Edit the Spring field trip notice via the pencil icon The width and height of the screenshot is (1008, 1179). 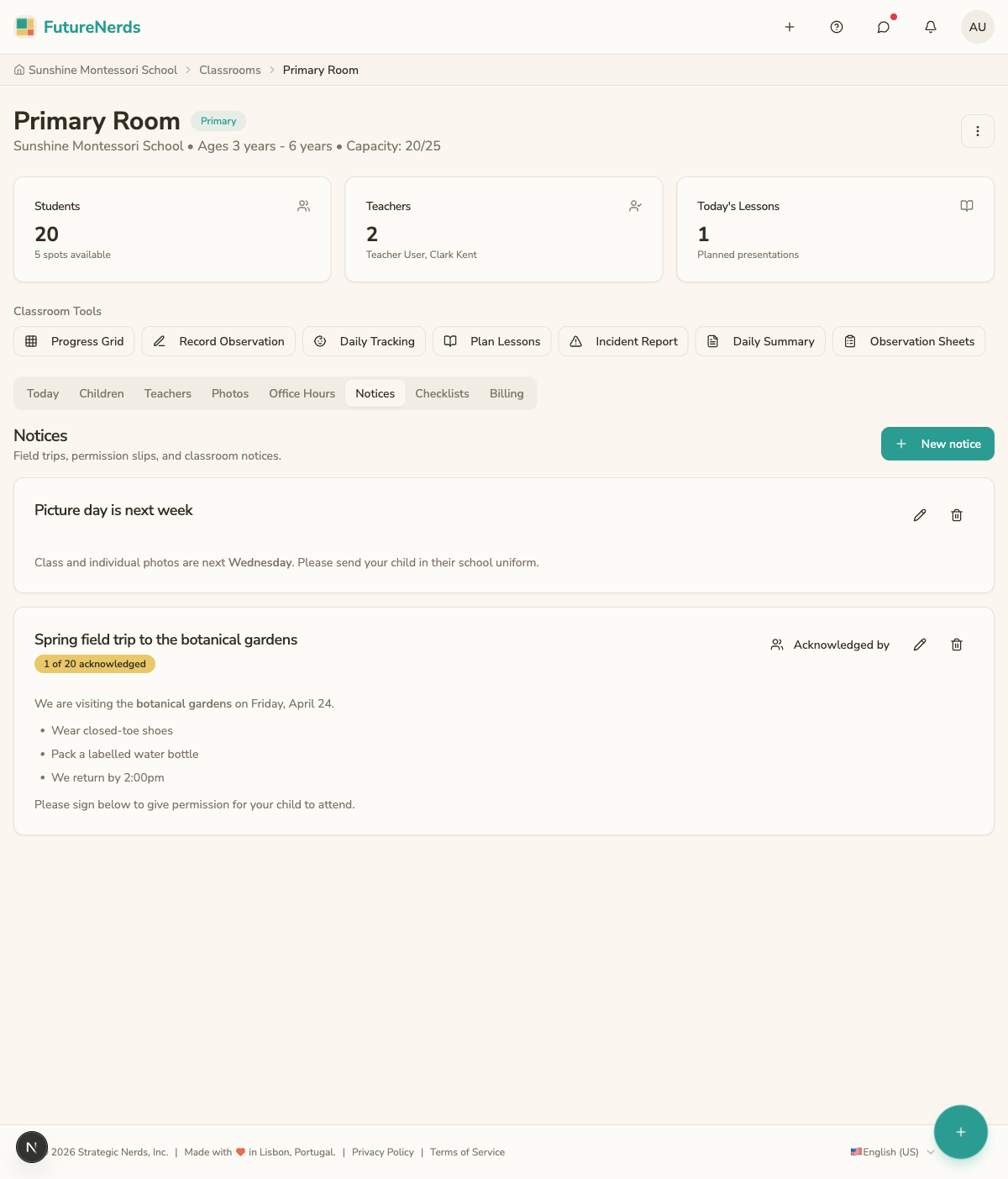(920, 645)
